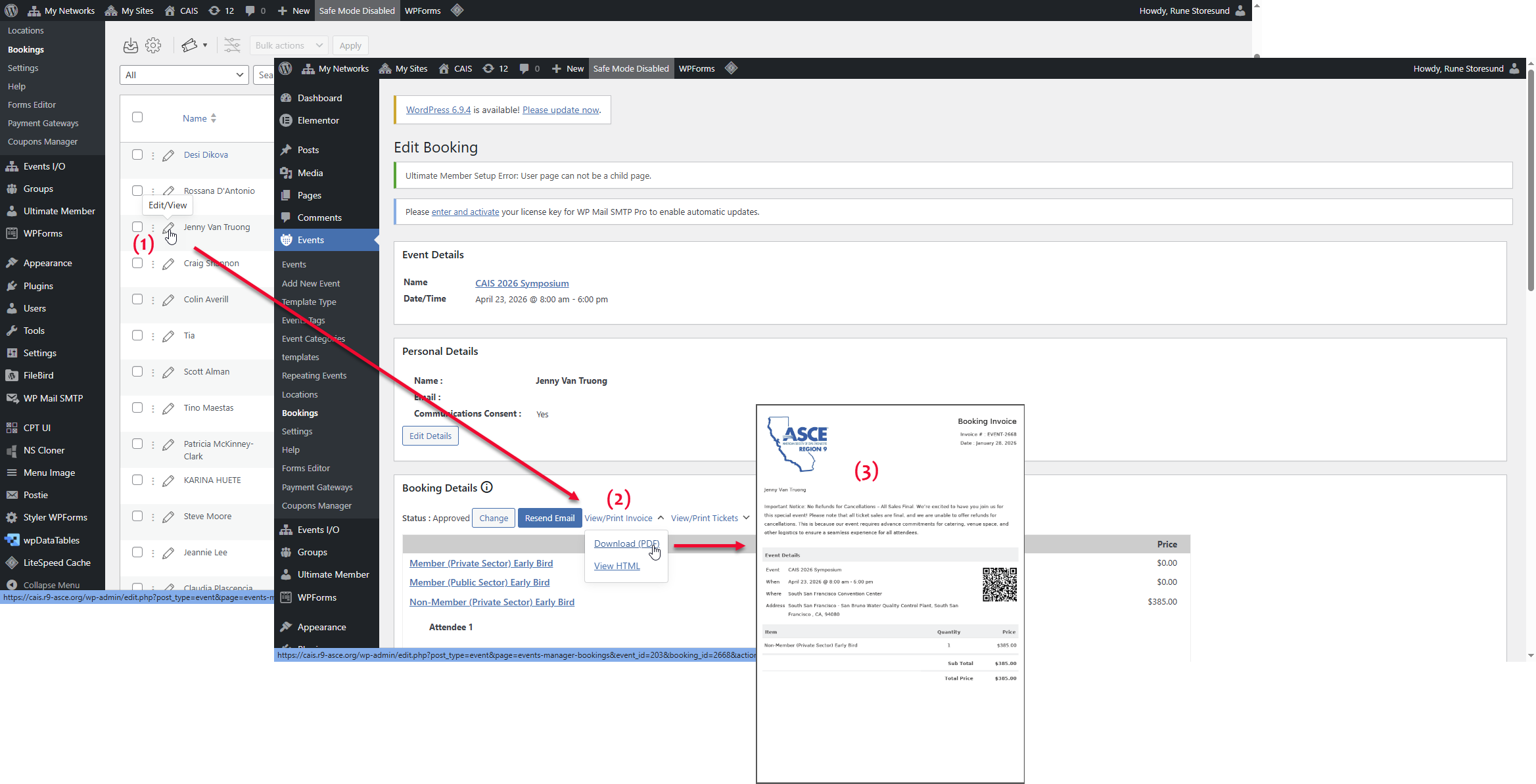Viewport: 1536px width, 784px height.
Task: Click the Edit Details button
Action: [x=431, y=436]
